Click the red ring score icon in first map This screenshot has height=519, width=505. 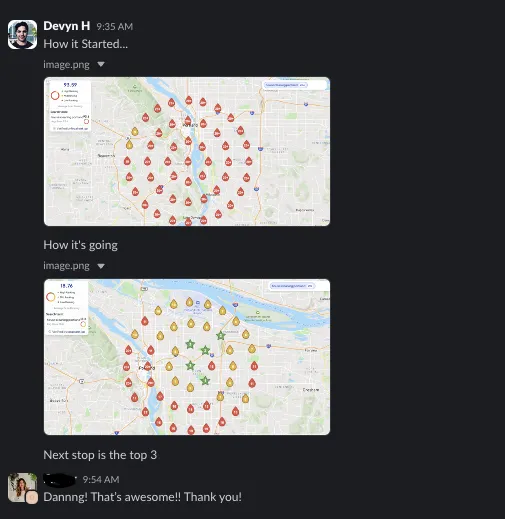point(55,96)
